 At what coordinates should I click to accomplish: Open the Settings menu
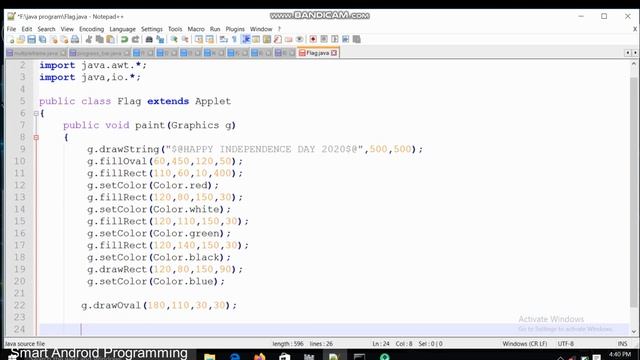152,29
